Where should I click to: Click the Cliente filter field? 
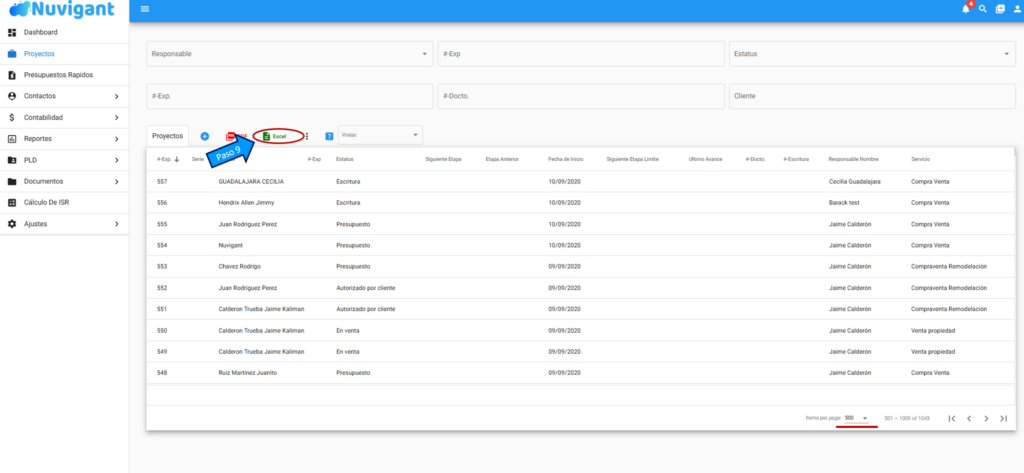[872, 96]
